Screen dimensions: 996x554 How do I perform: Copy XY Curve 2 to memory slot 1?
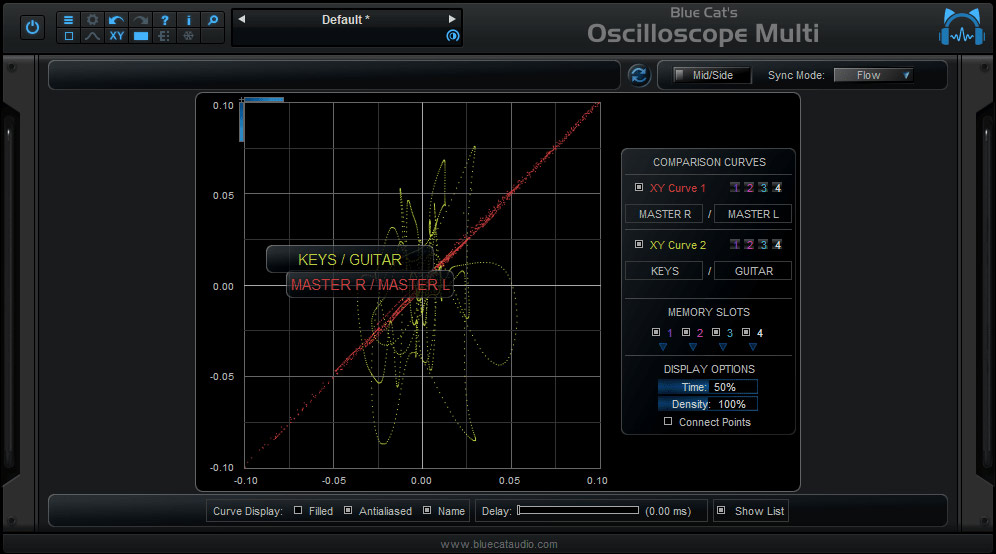(x=735, y=245)
